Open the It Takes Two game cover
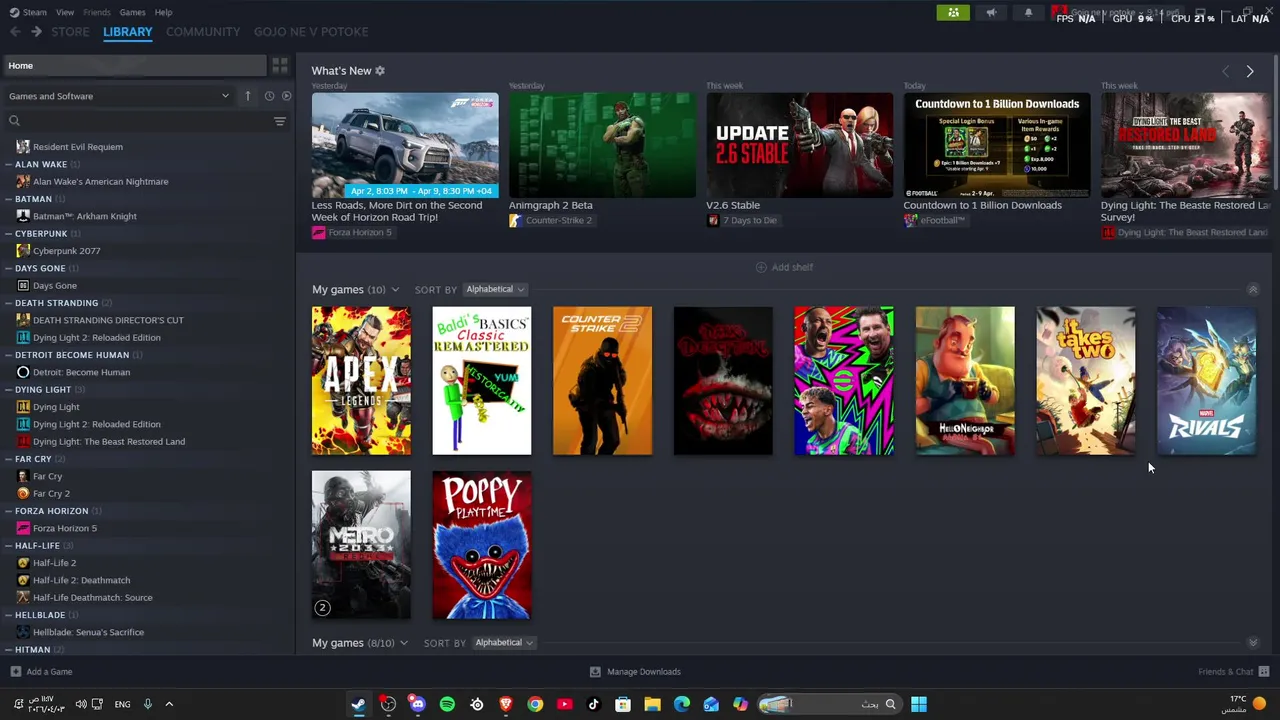The height and width of the screenshot is (720, 1280). (x=1085, y=381)
